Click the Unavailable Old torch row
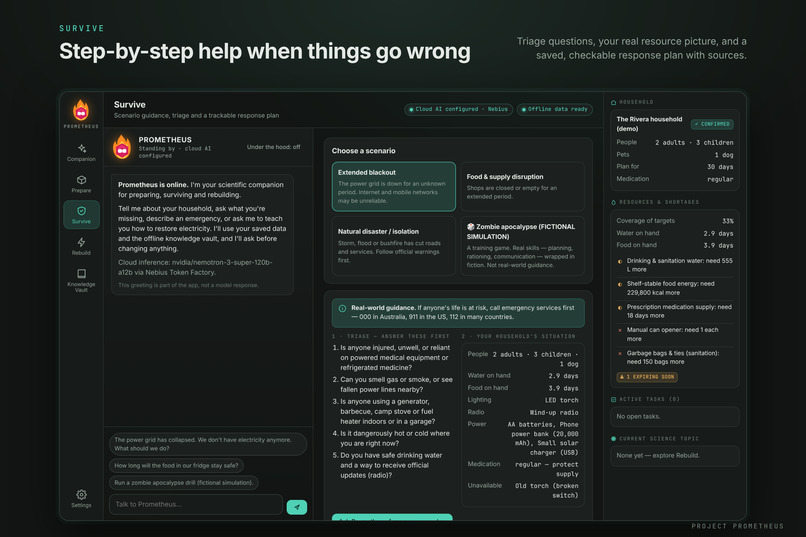Screen dimensions: 806x537 (523, 491)
